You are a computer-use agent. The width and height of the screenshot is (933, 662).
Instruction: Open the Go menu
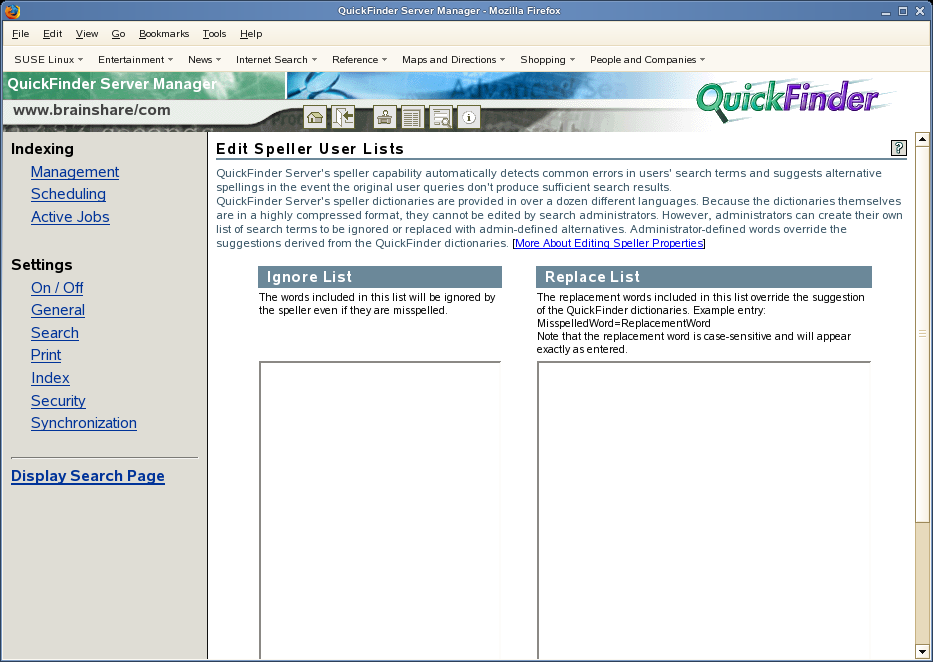click(118, 34)
